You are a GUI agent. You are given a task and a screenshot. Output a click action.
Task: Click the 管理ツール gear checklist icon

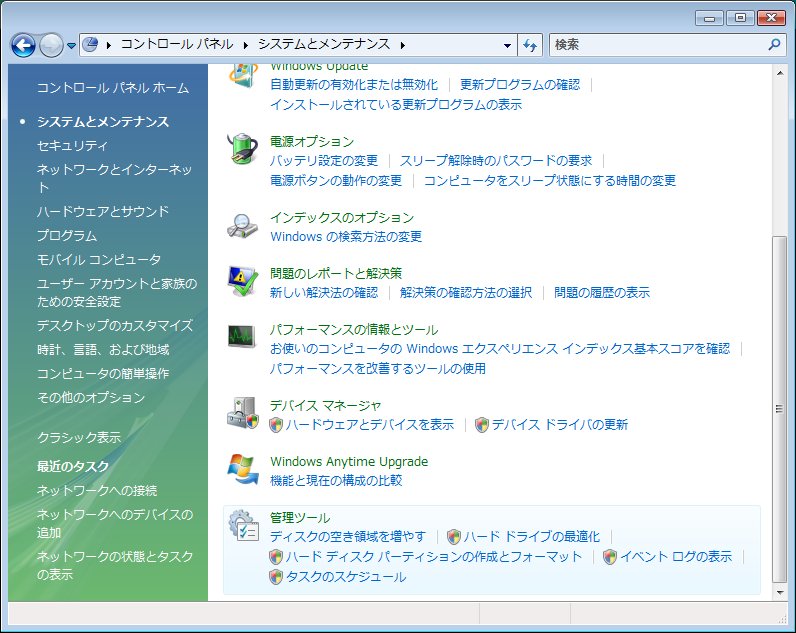(243, 525)
